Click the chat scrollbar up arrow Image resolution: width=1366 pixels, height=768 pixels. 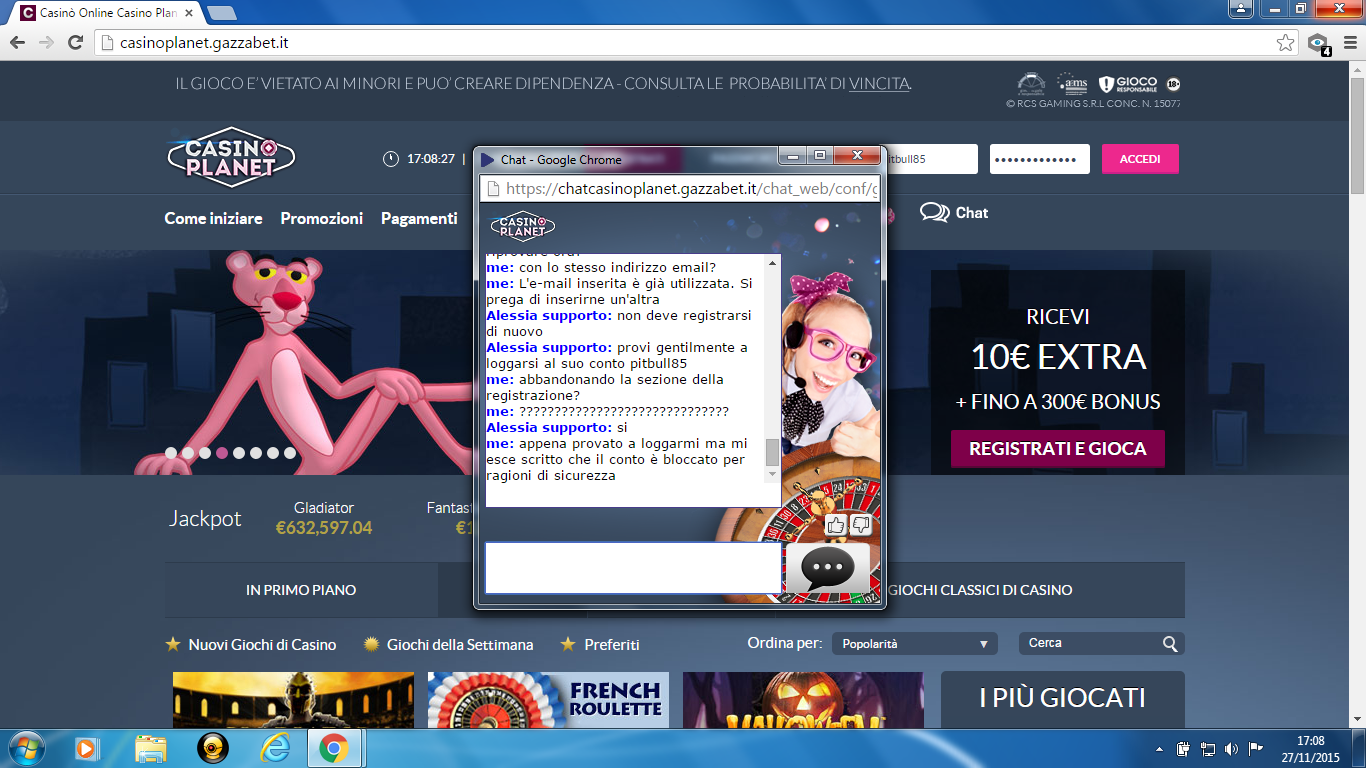coord(772,263)
